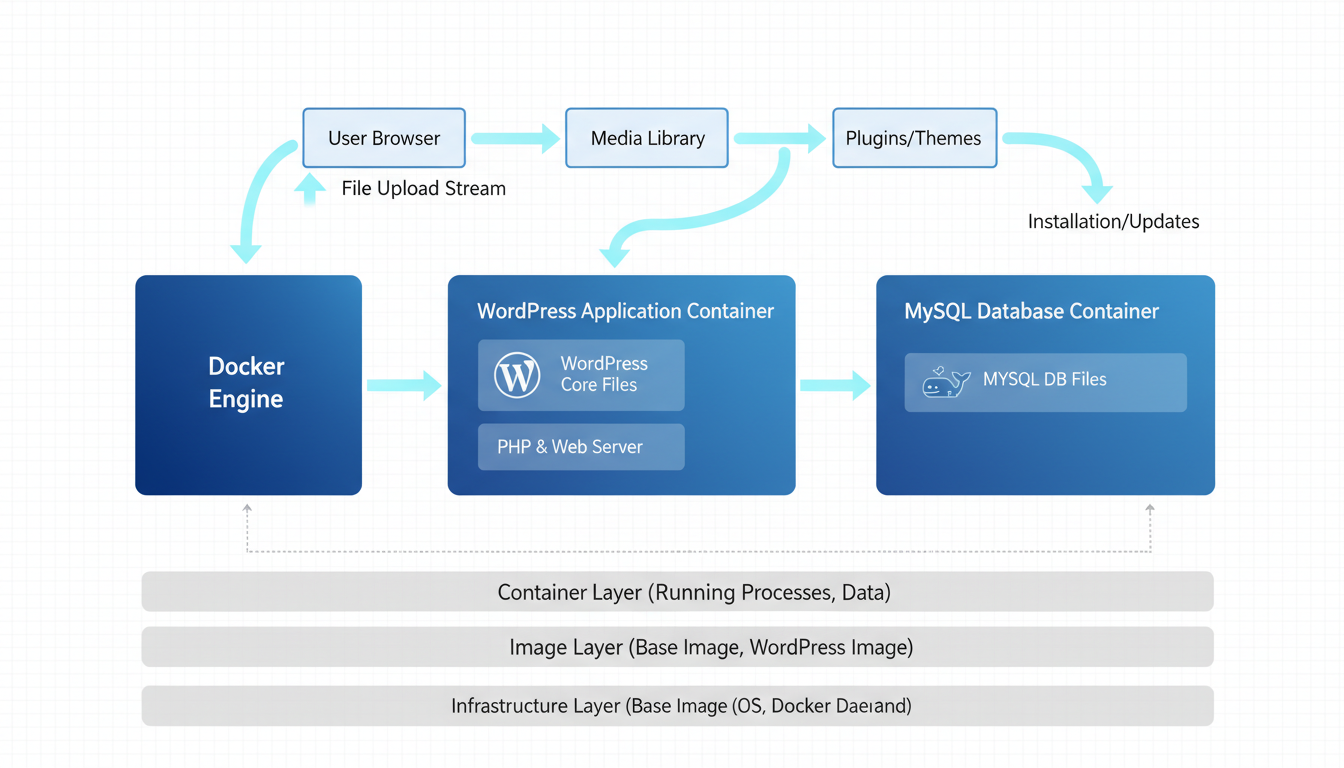
Task: Click the dotted line connecting the containers
Action: click(700, 550)
